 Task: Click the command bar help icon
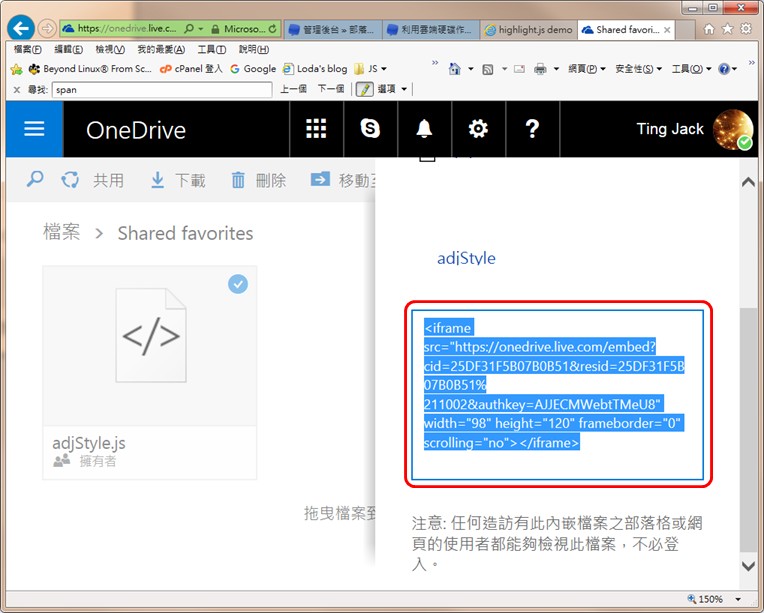724,69
